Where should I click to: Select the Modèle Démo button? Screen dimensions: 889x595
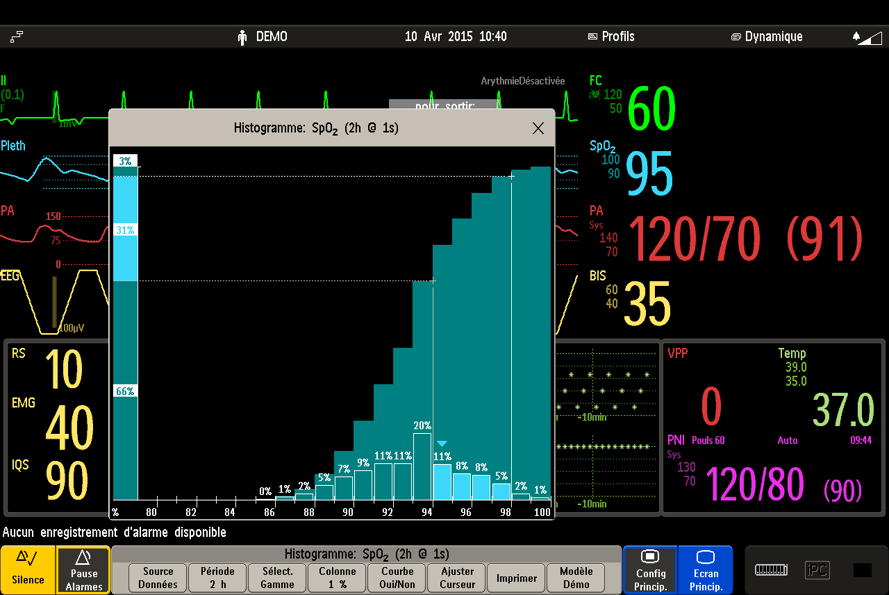coord(577,577)
